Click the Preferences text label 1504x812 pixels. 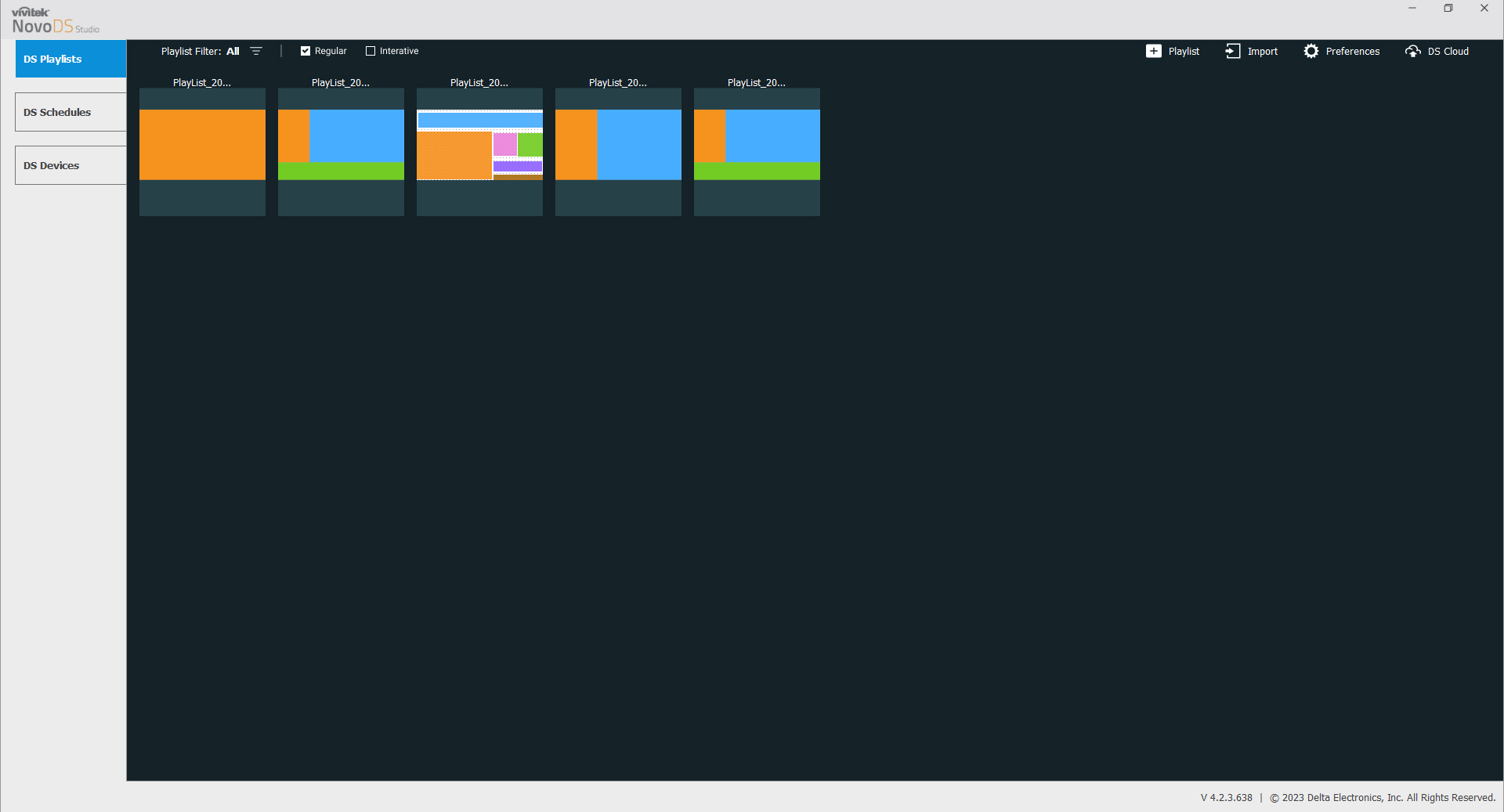(x=1352, y=51)
